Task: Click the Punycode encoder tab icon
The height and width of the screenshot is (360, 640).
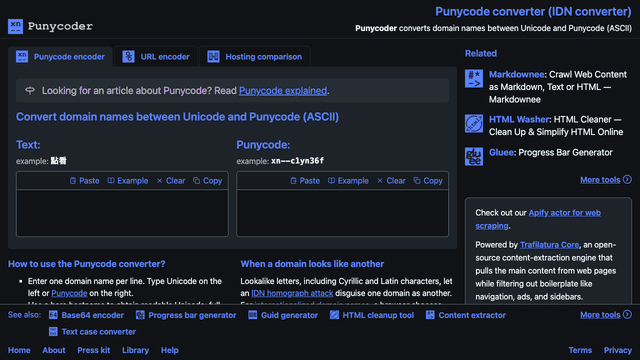Action: [22, 57]
